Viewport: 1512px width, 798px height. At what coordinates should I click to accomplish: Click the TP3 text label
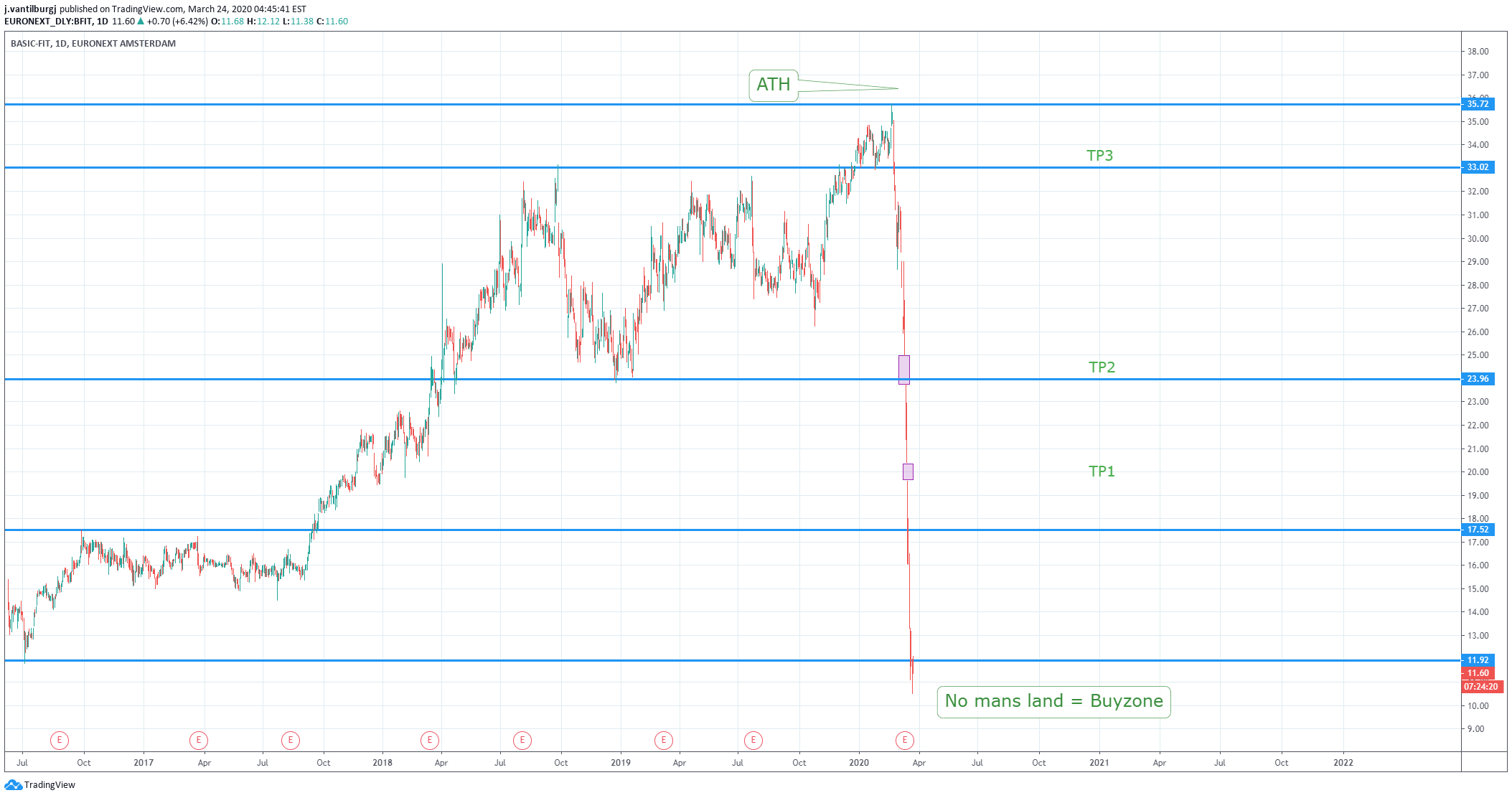pyautogui.click(x=1099, y=156)
